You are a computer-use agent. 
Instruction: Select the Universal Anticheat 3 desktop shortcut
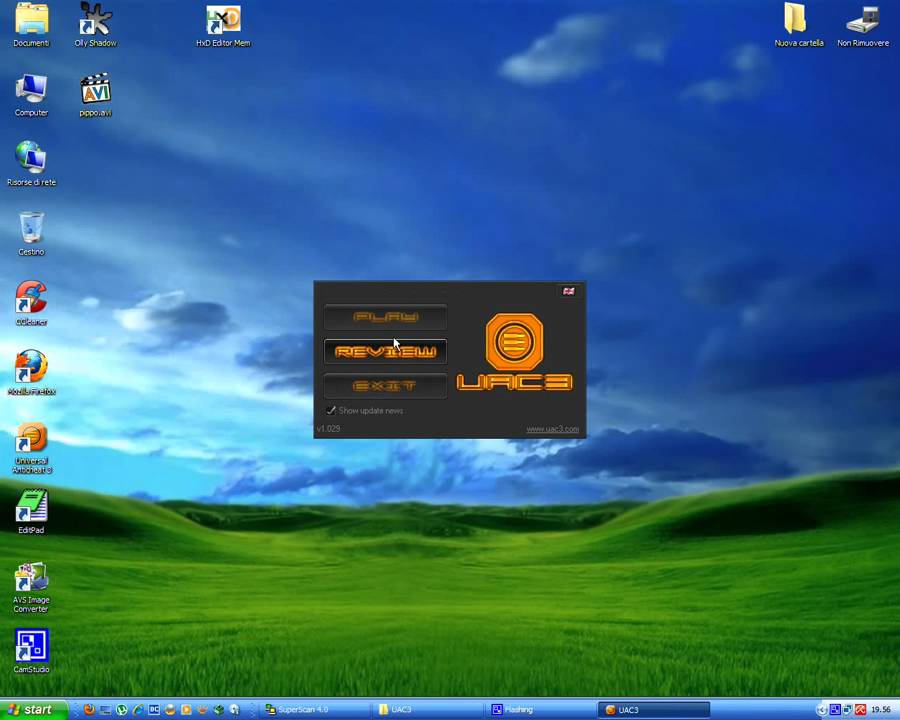[32, 448]
